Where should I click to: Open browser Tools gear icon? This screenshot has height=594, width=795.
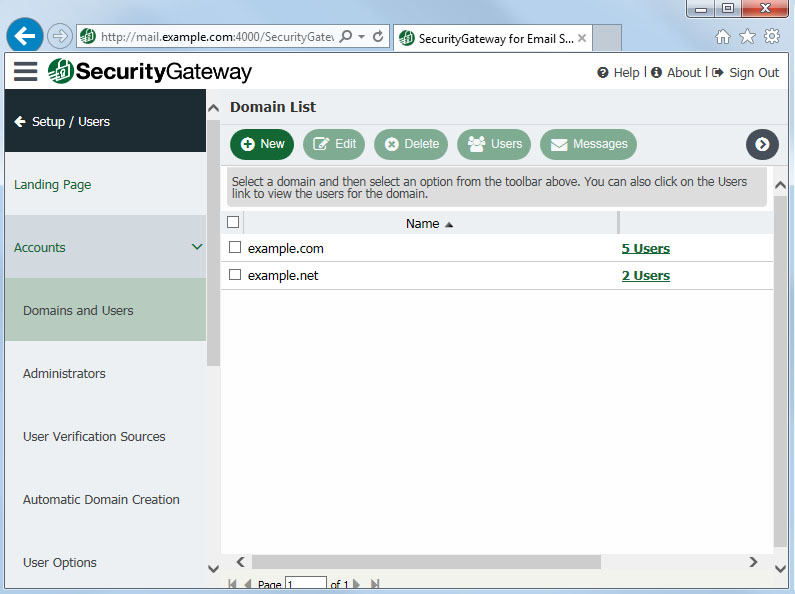coord(772,36)
